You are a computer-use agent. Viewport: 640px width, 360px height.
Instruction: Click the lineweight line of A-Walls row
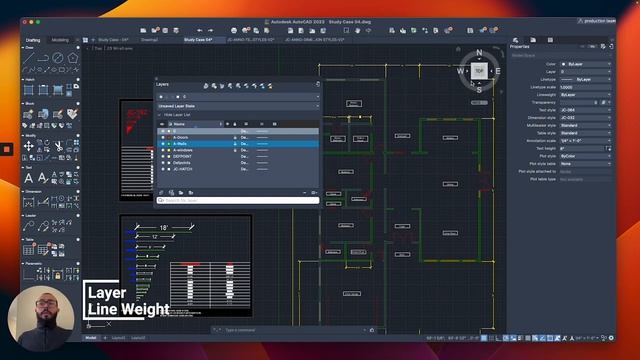coord(262,144)
